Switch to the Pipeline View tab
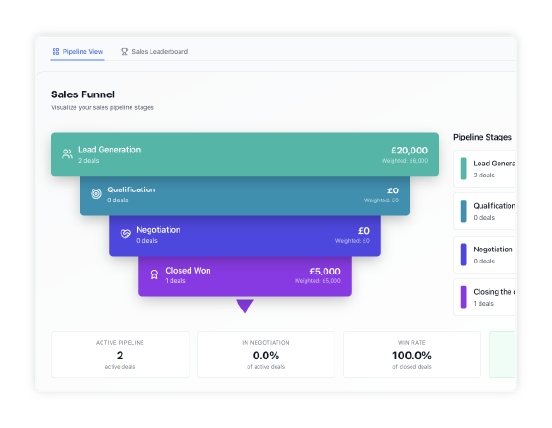Image resolution: width=552 pixels, height=428 pixels. [77, 52]
